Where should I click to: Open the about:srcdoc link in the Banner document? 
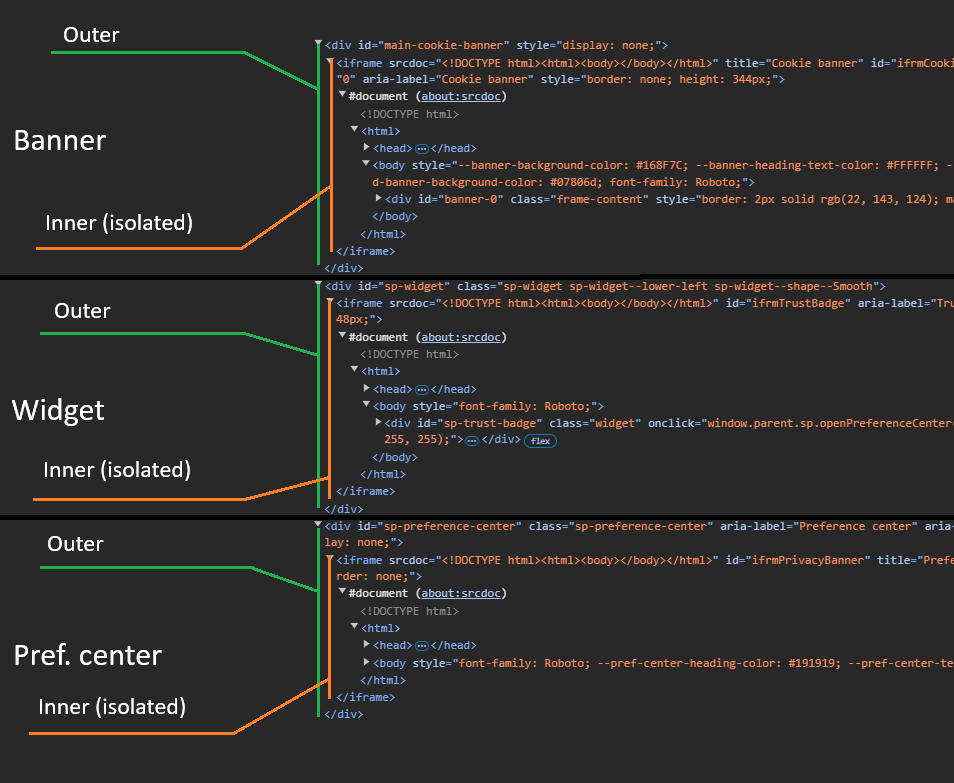461,96
